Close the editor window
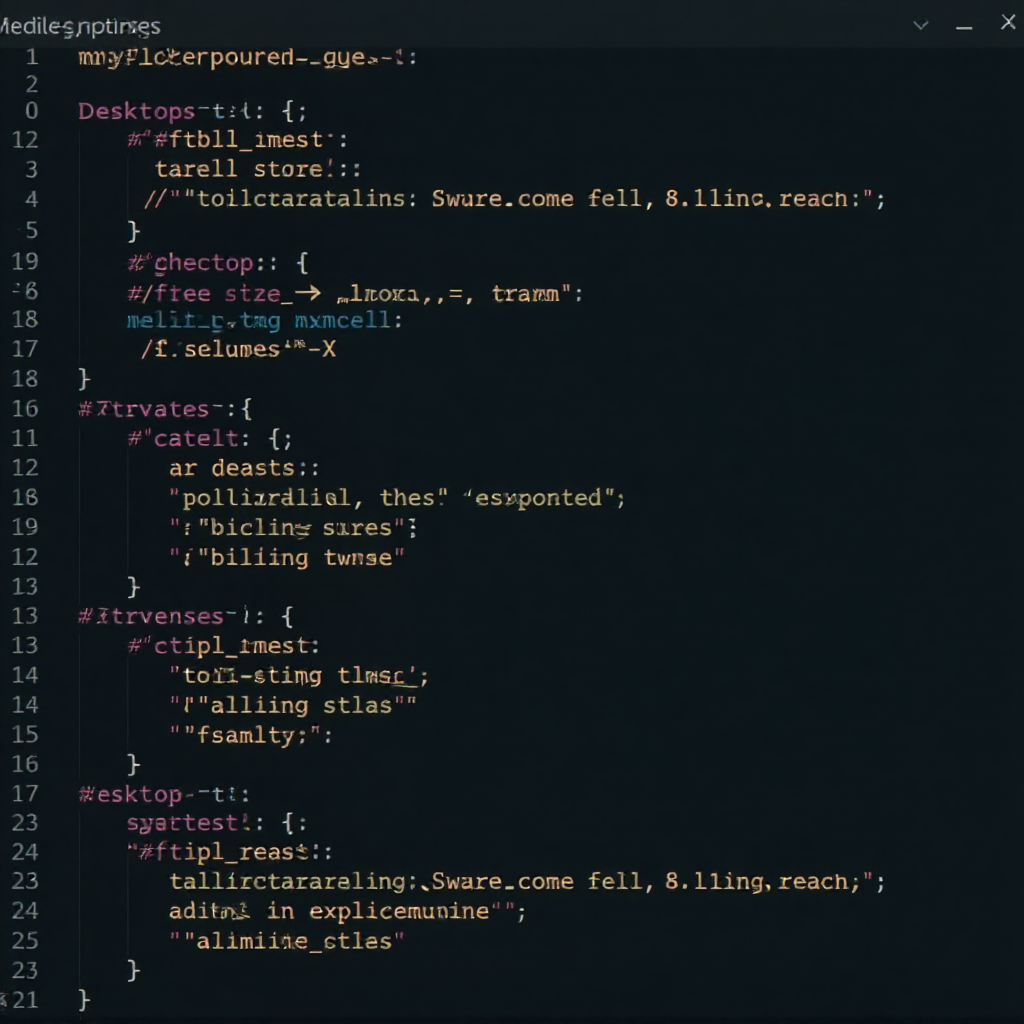Image resolution: width=1024 pixels, height=1024 pixels. 1008,22
